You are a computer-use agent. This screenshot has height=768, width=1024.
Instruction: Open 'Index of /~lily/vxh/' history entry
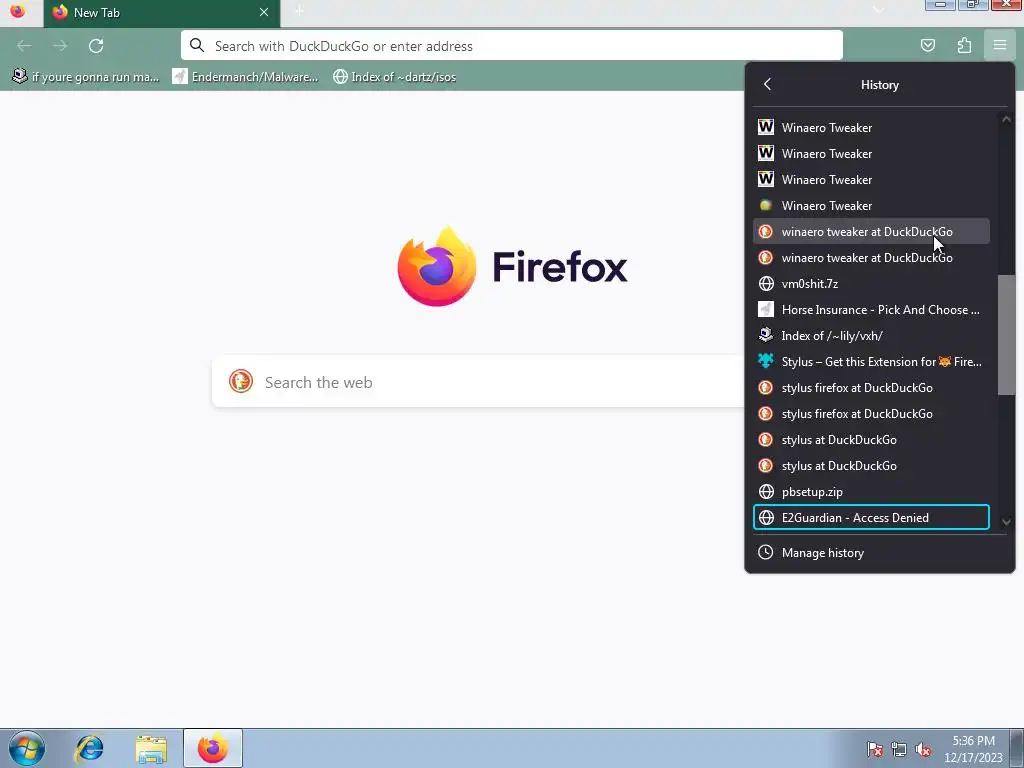click(871, 336)
